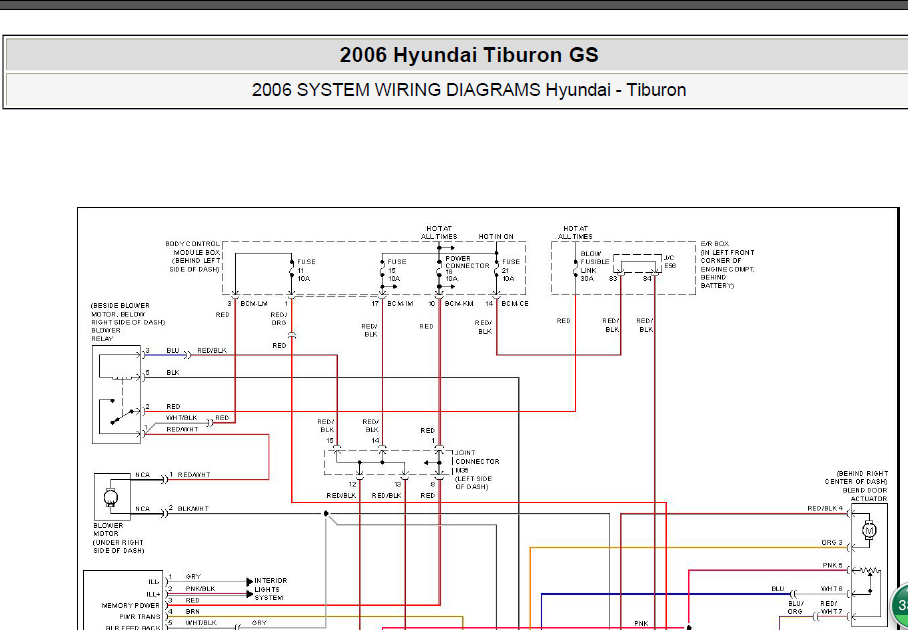Click the 'PNK/BLK' wire label
Image resolution: width=908 pixels, height=630 pixels.
click(x=200, y=589)
